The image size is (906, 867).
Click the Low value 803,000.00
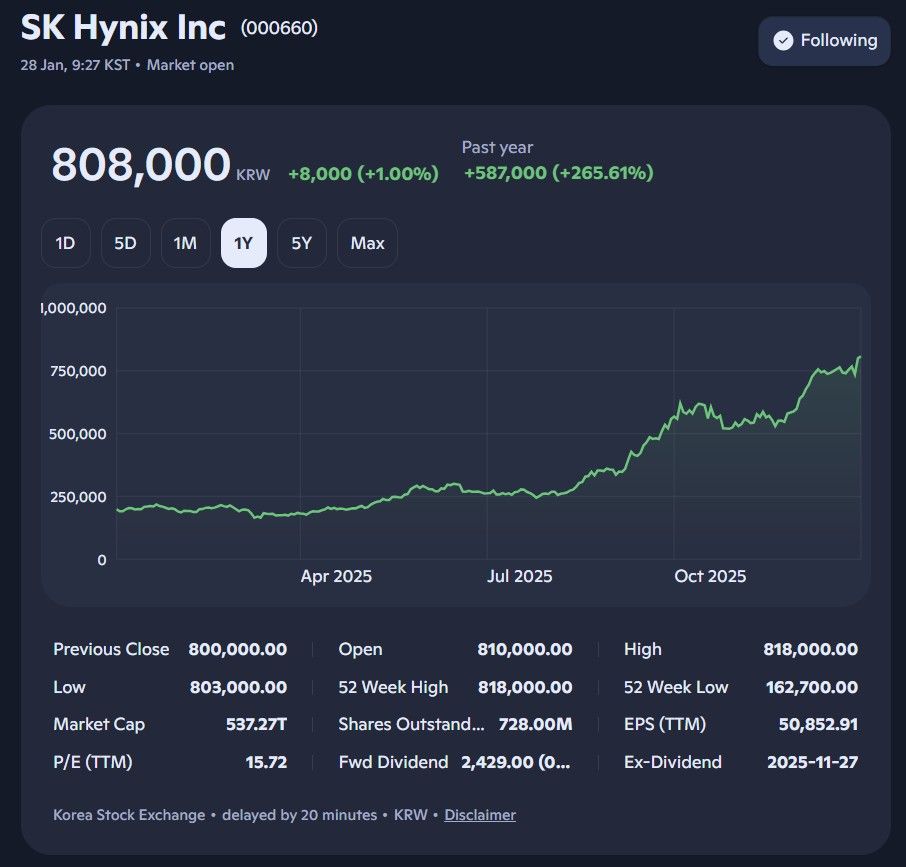point(238,687)
